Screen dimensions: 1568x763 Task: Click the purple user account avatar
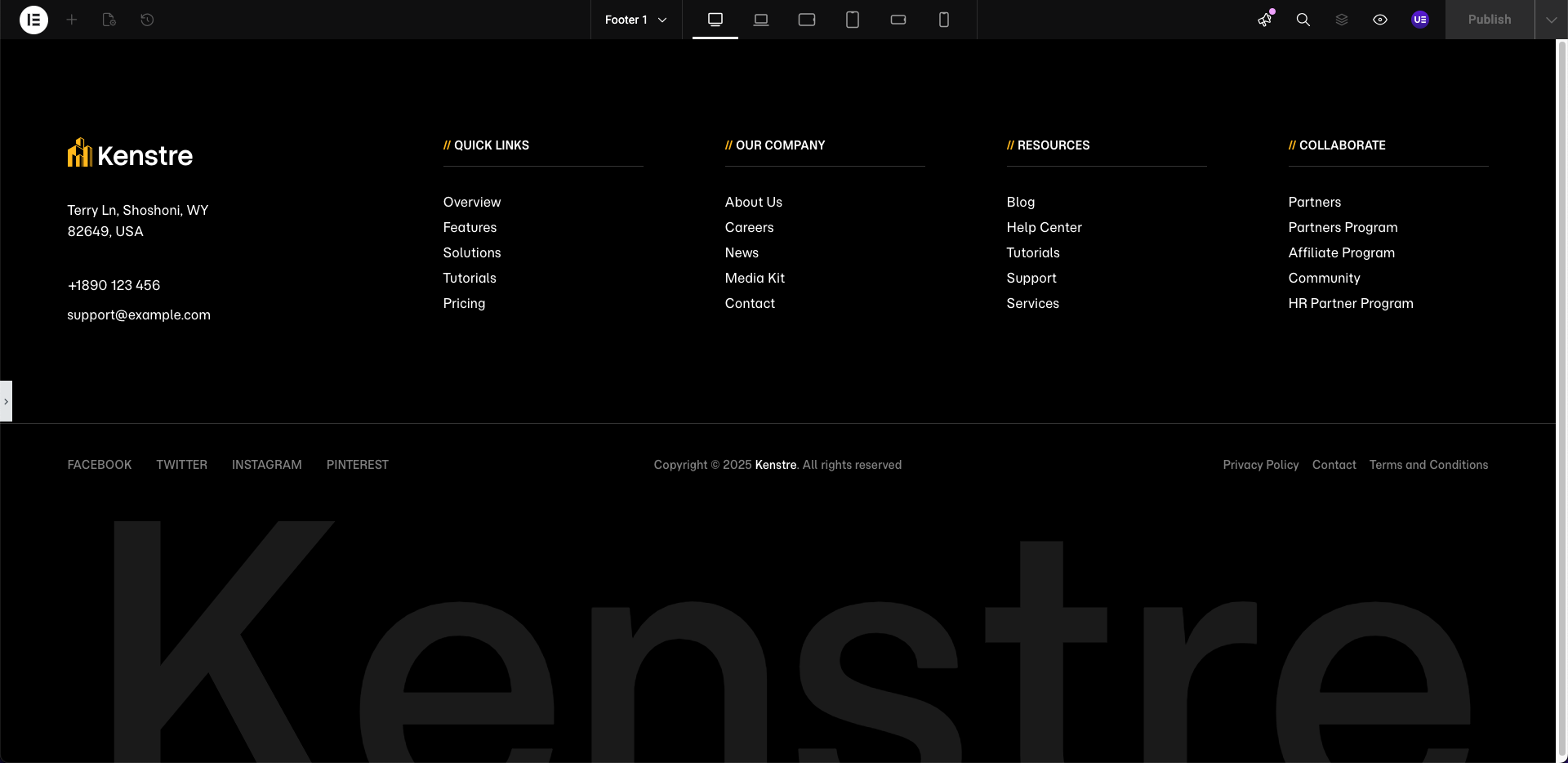[1420, 20]
